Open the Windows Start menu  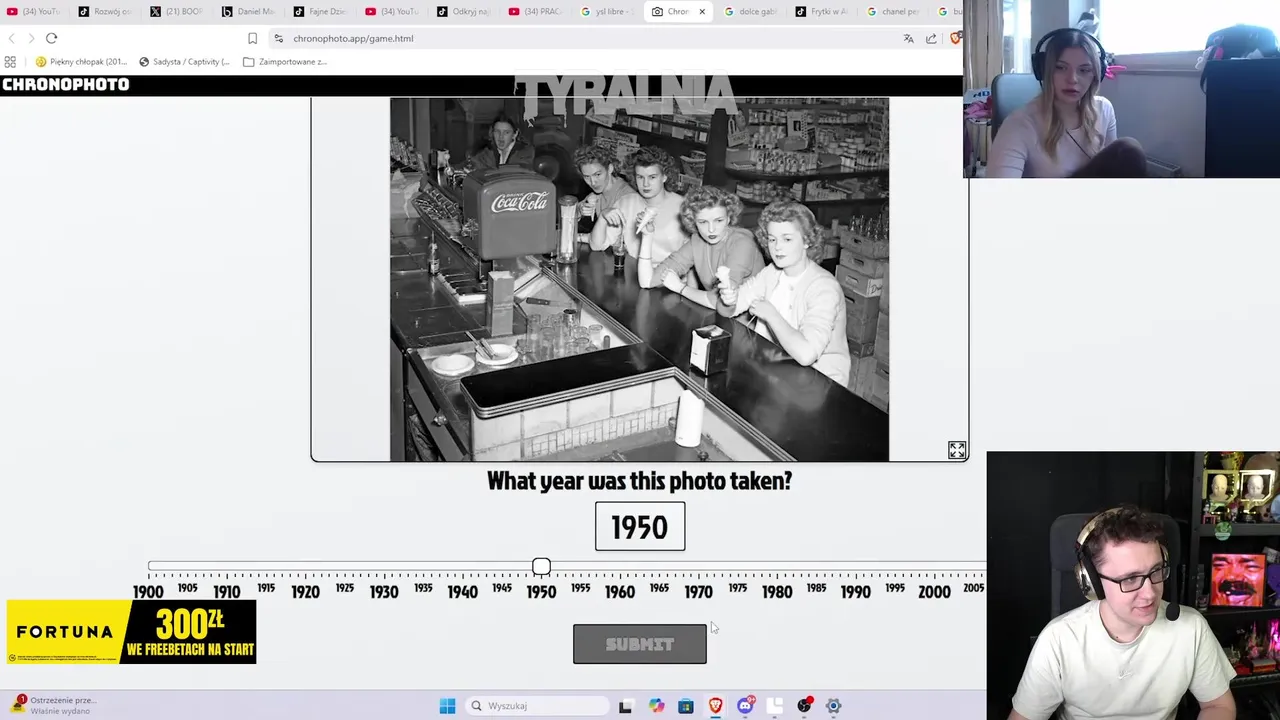[x=447, y=706]
